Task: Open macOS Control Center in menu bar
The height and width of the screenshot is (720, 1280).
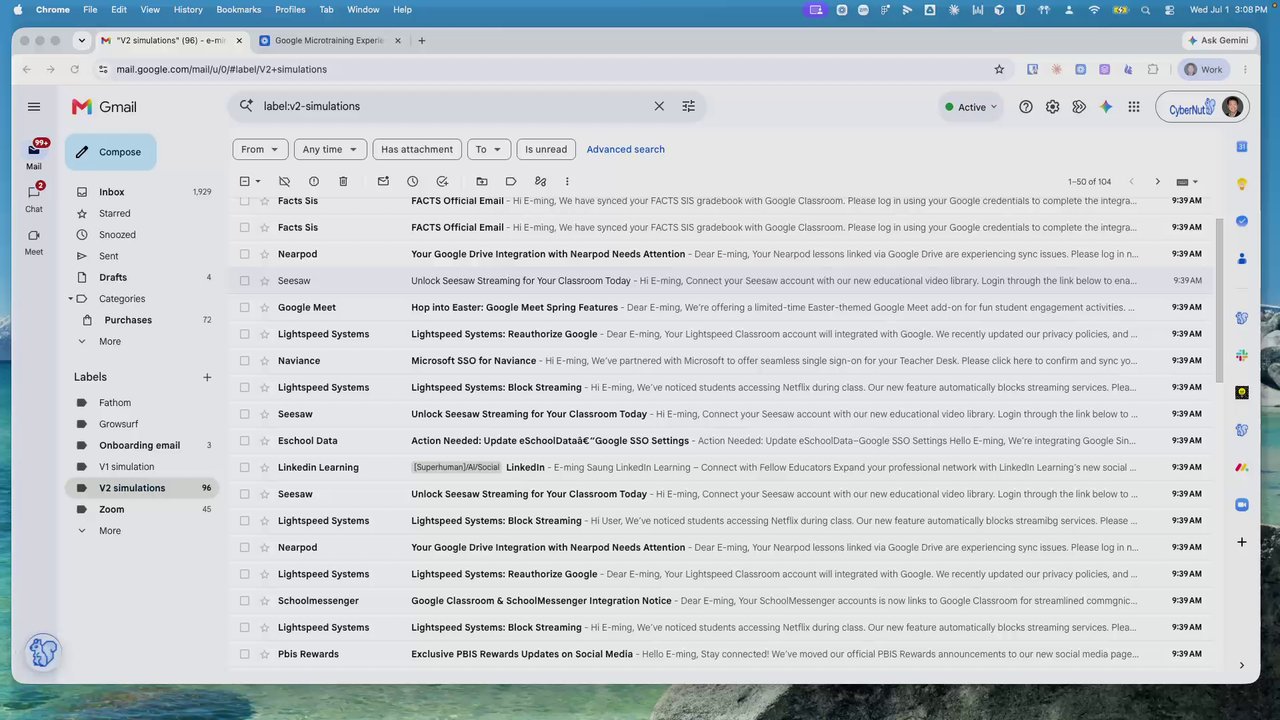Action: pyautogui.click(x=1169, y=9)
